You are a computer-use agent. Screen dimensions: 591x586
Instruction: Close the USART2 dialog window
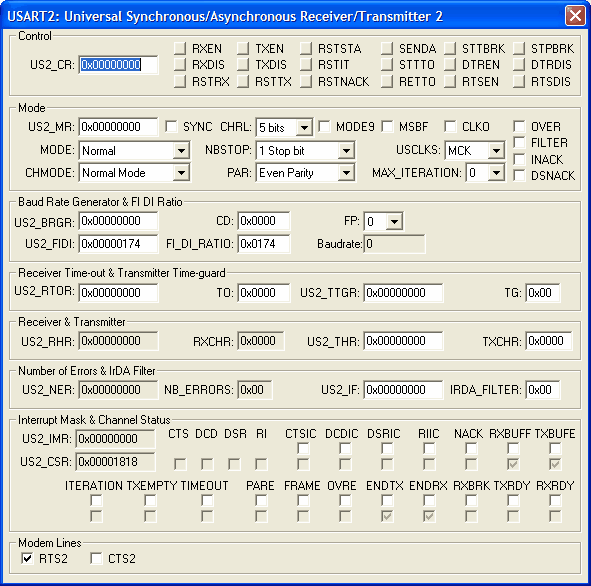click(575, 16)
